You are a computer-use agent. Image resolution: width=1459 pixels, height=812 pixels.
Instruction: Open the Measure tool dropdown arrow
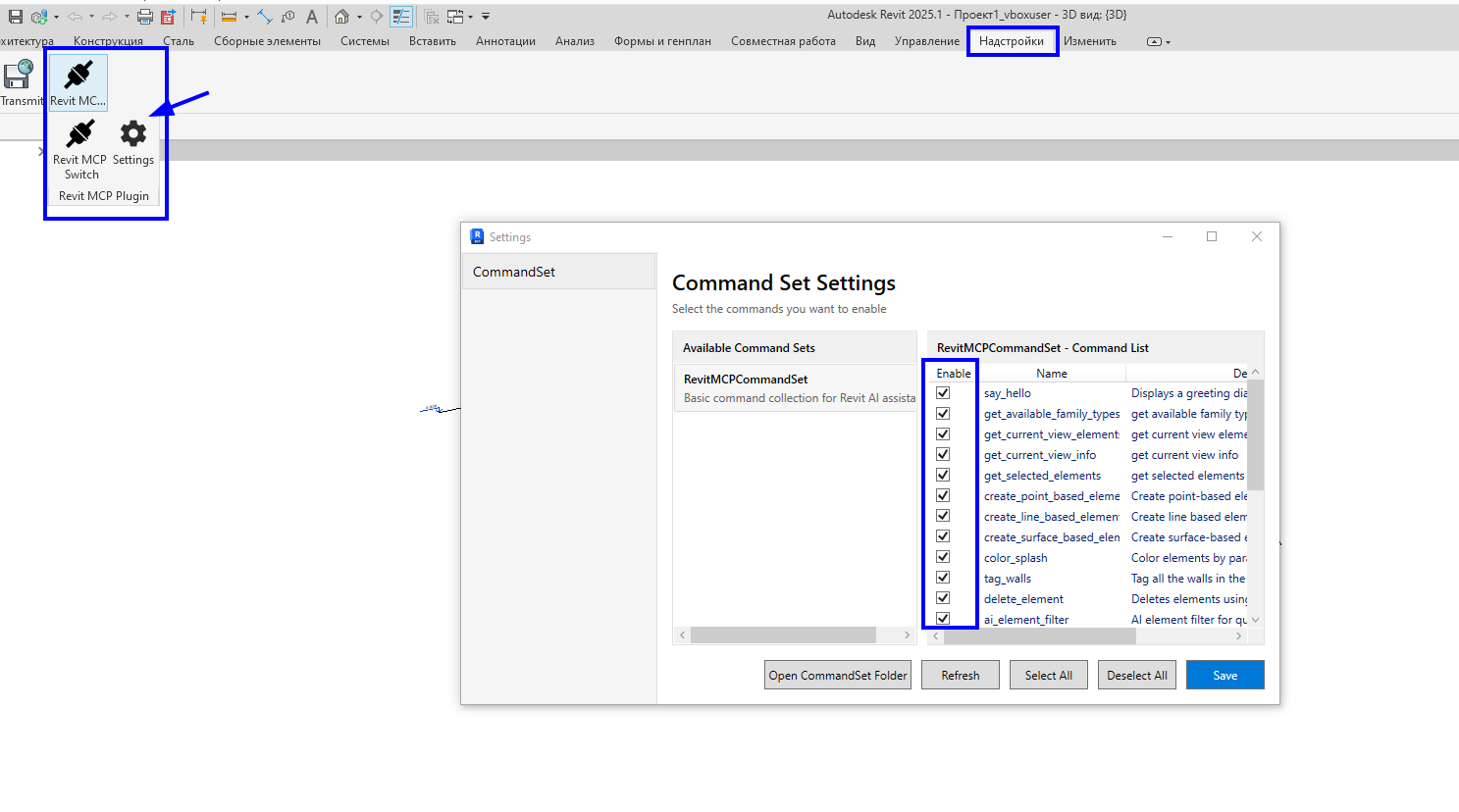click(246, 17)
